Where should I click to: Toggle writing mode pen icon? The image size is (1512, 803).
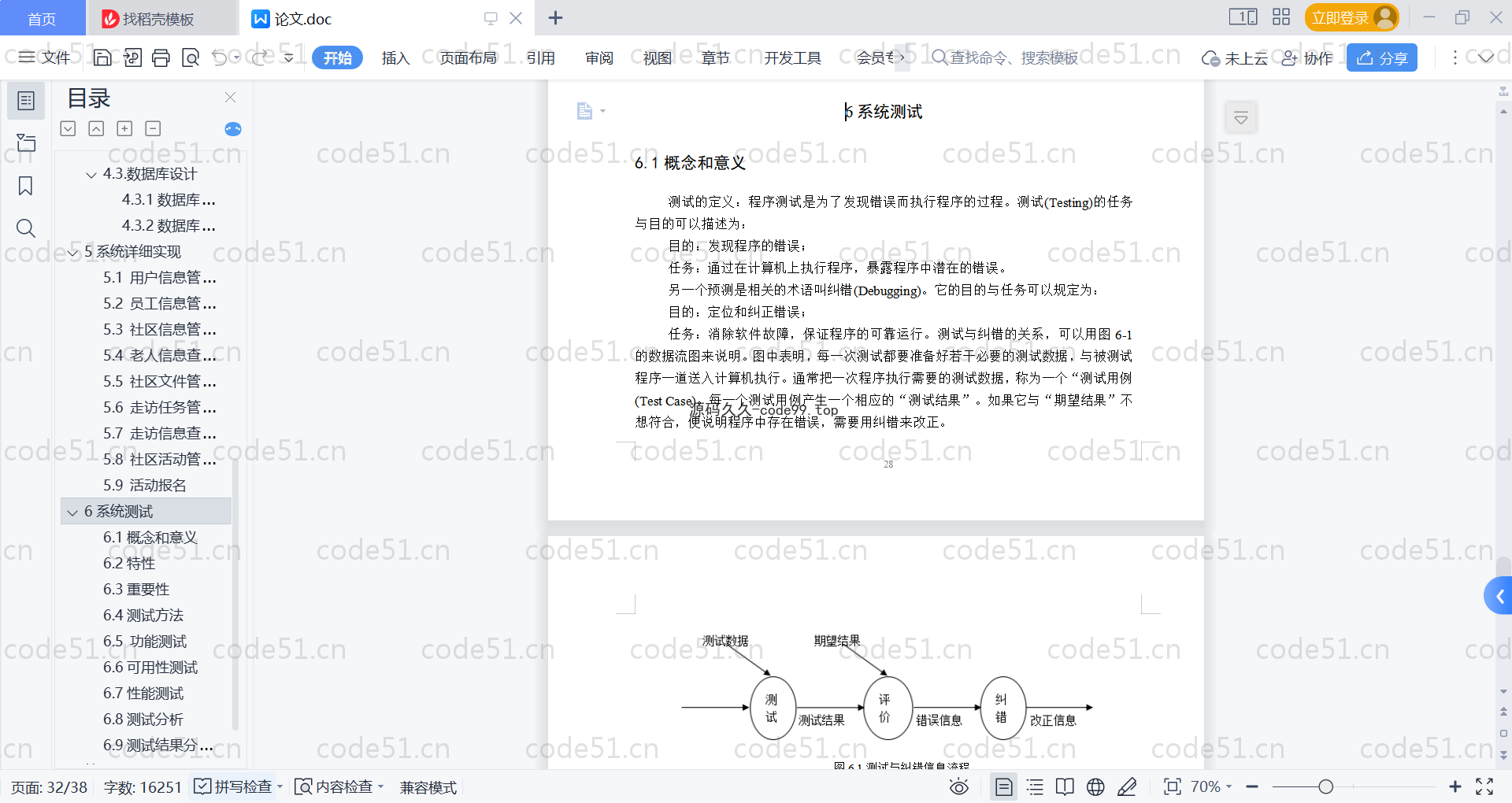[1127, 786]
